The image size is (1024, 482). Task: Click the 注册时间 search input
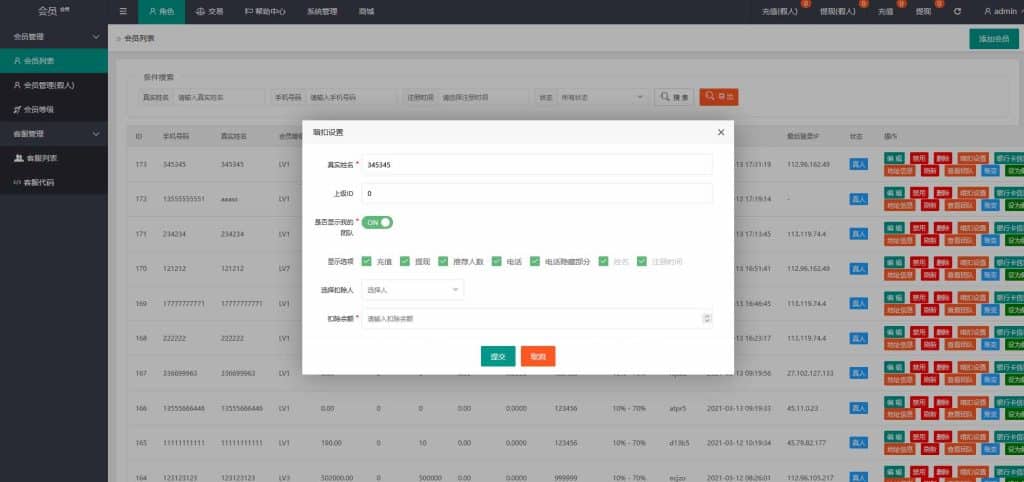tap(484, 97)
